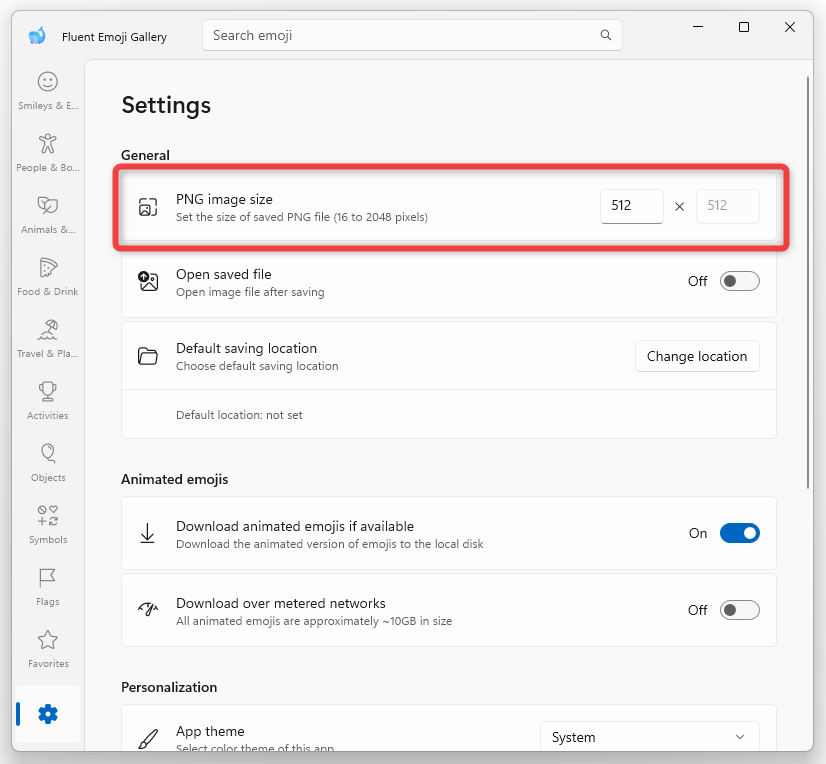Viewport: 826px width, 764px height.
Task: Open the Animals & Nature category
Action: [48, 215]
